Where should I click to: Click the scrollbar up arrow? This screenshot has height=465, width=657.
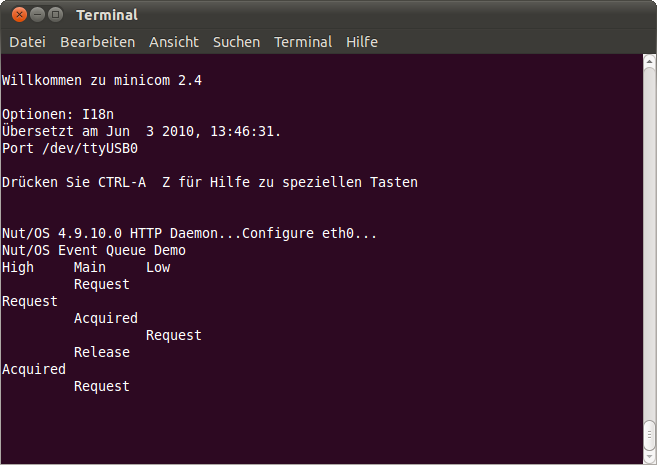pyautogui.click(x=649, y=61)
